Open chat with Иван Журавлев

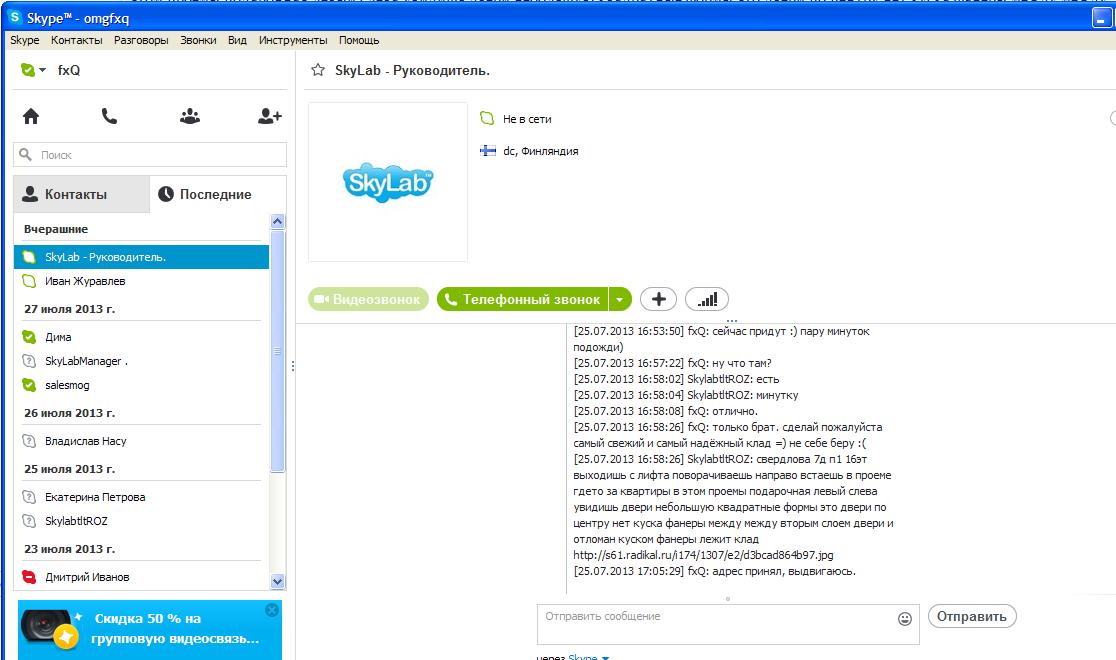tap(141, 281)
